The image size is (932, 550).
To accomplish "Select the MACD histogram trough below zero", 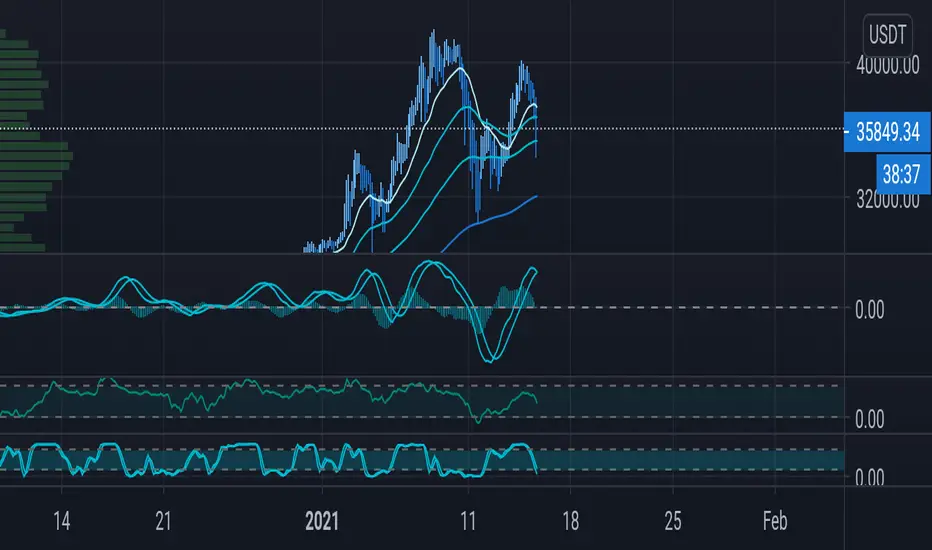I will [480, 320].
